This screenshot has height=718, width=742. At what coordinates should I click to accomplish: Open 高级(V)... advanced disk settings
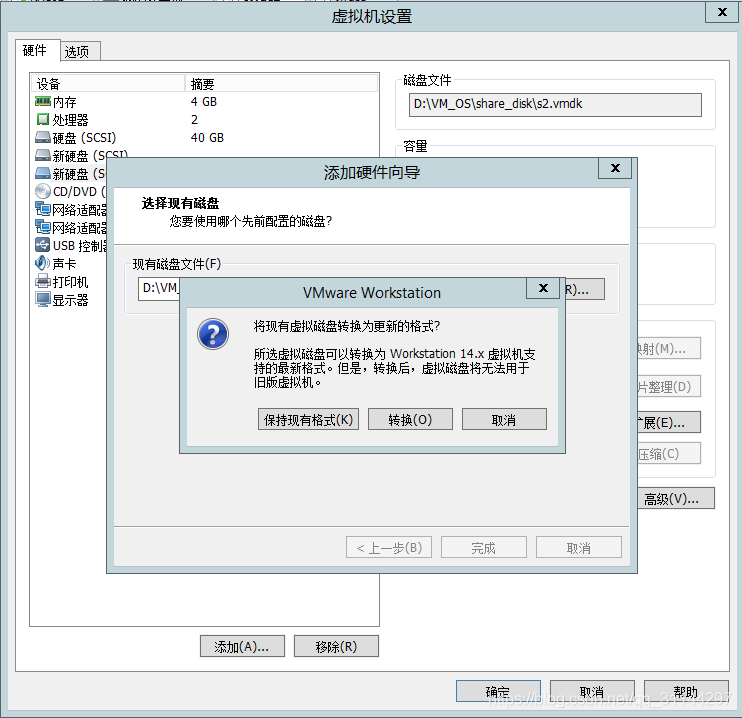[676, 498]
